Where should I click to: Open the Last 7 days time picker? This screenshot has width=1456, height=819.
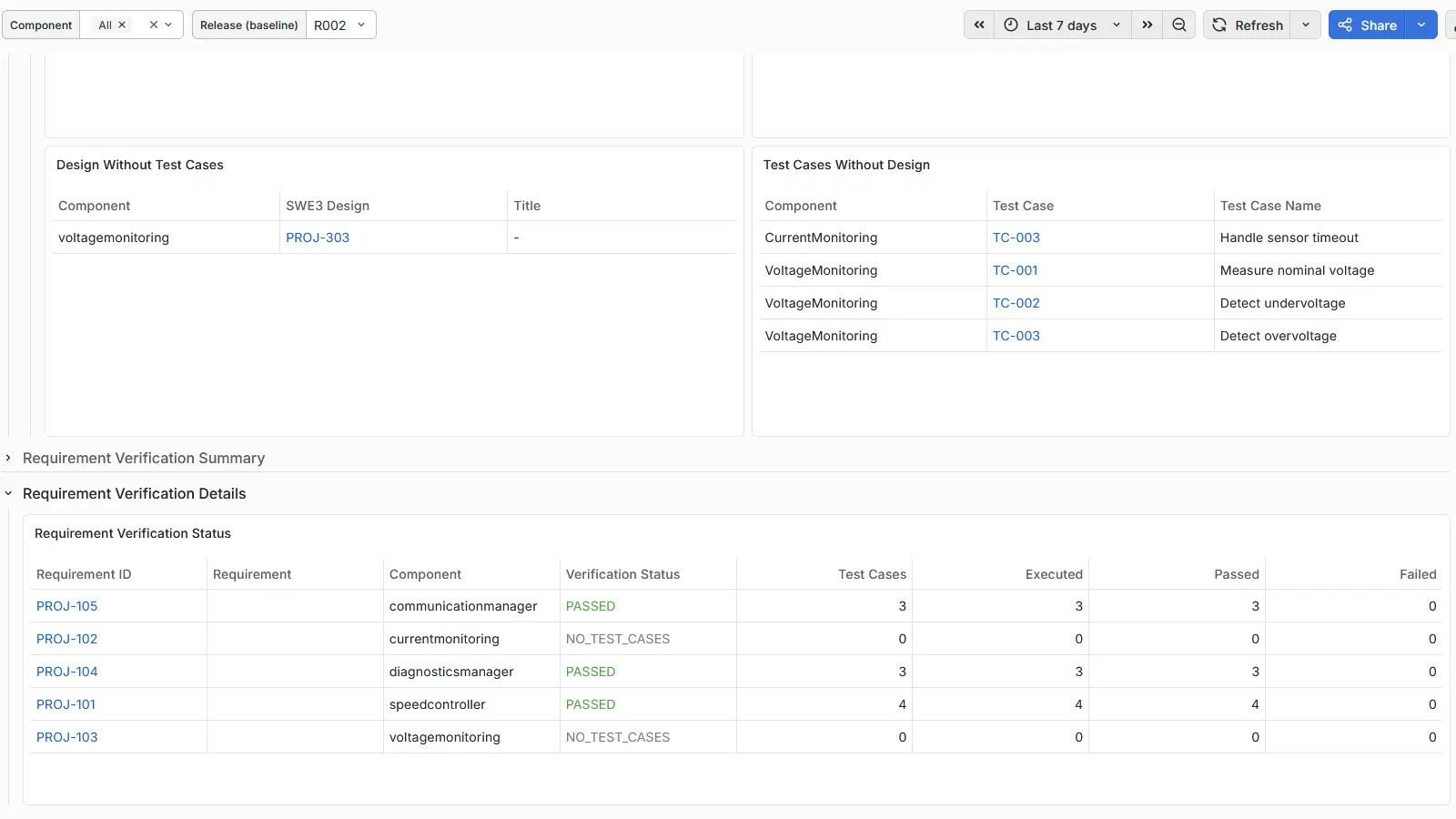coord(1063,25)
